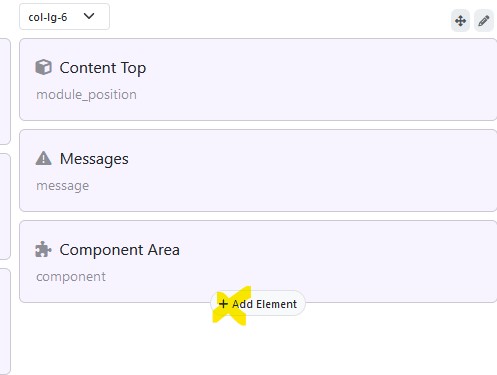Click the pencil edit column icon
The image size is (497, 375).
pos(484,21)
